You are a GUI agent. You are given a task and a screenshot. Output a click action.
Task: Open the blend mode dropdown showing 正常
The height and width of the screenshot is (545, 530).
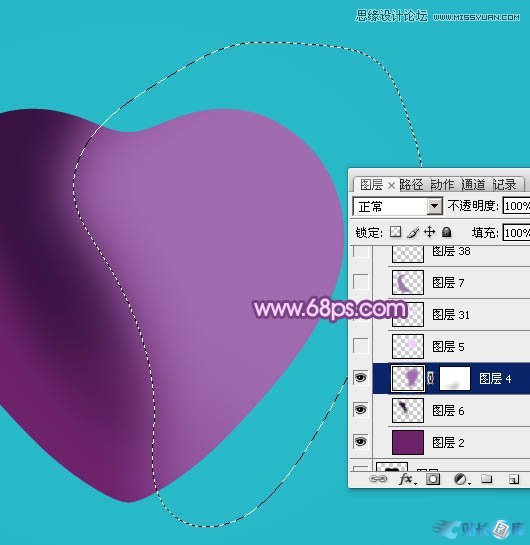tap(434, 206)
